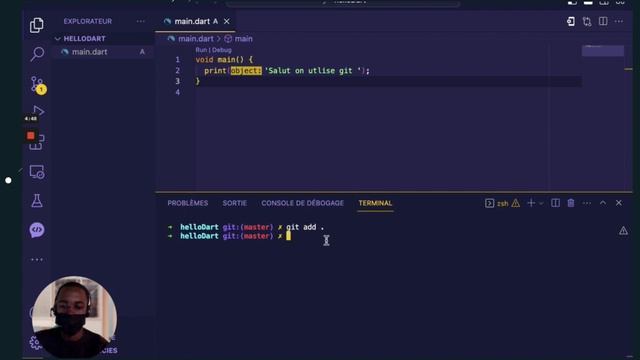Open terminal panel more actions ellipsis

click(x=587, y=203)
